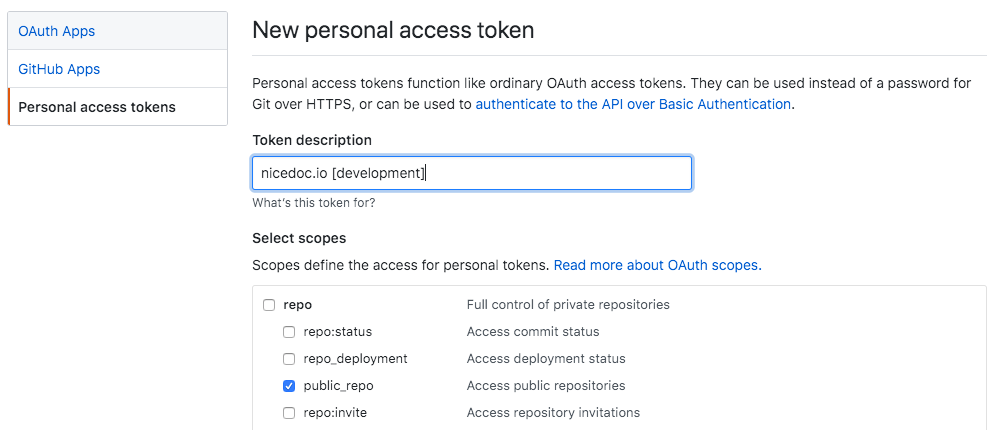Screen dimensions: 994x430
Task: Click the "What's this token for?" hint
Action: [x=314, y=203]
